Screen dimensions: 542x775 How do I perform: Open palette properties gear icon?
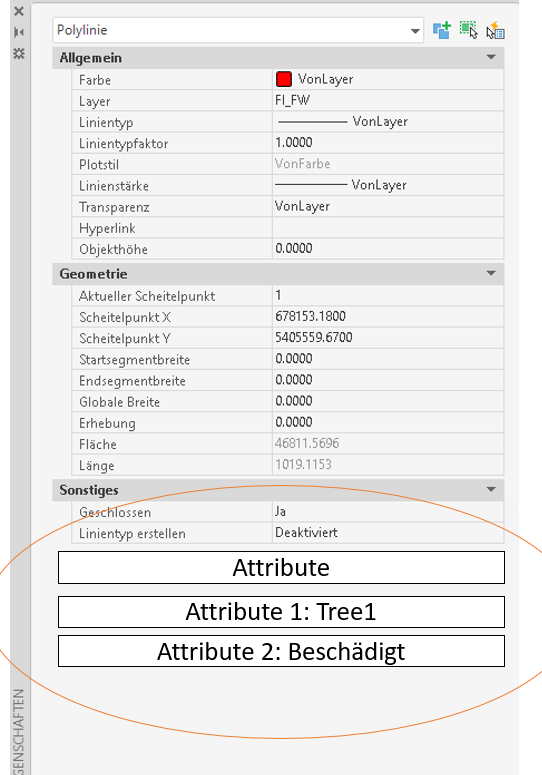pyautogui.click(x=19, y=53)
